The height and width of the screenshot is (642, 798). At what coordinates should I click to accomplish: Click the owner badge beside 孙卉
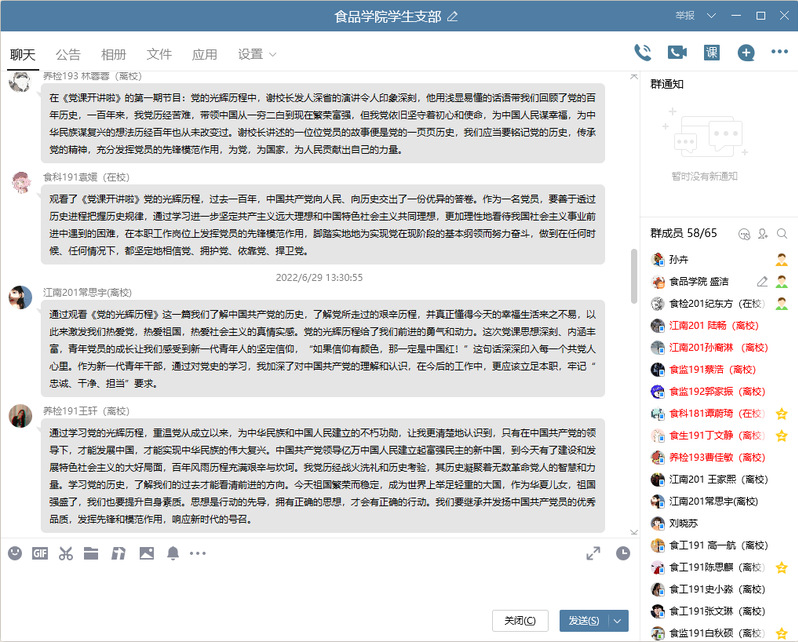781,260
